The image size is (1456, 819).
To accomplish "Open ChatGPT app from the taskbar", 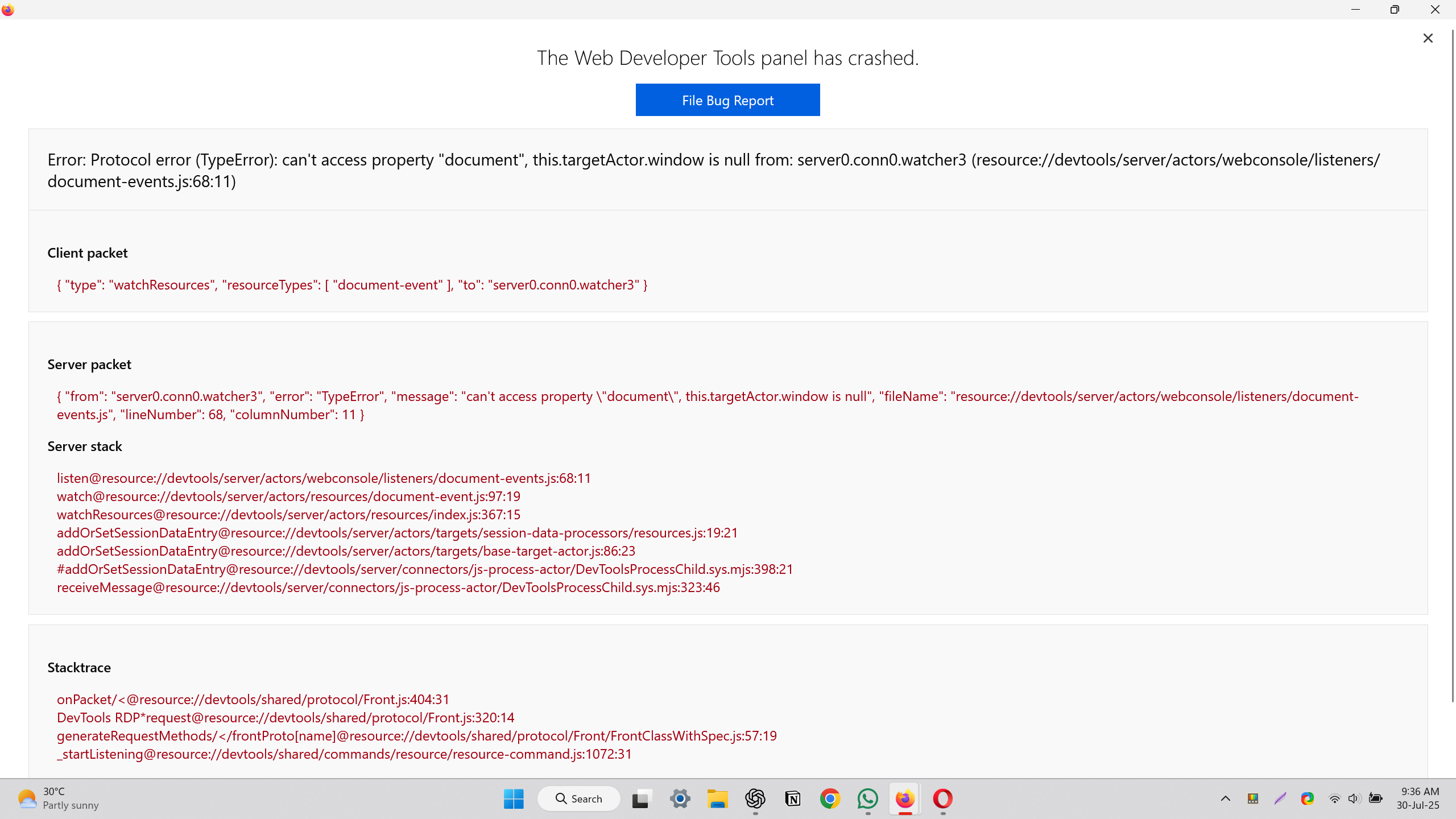I will pos(755,799).
